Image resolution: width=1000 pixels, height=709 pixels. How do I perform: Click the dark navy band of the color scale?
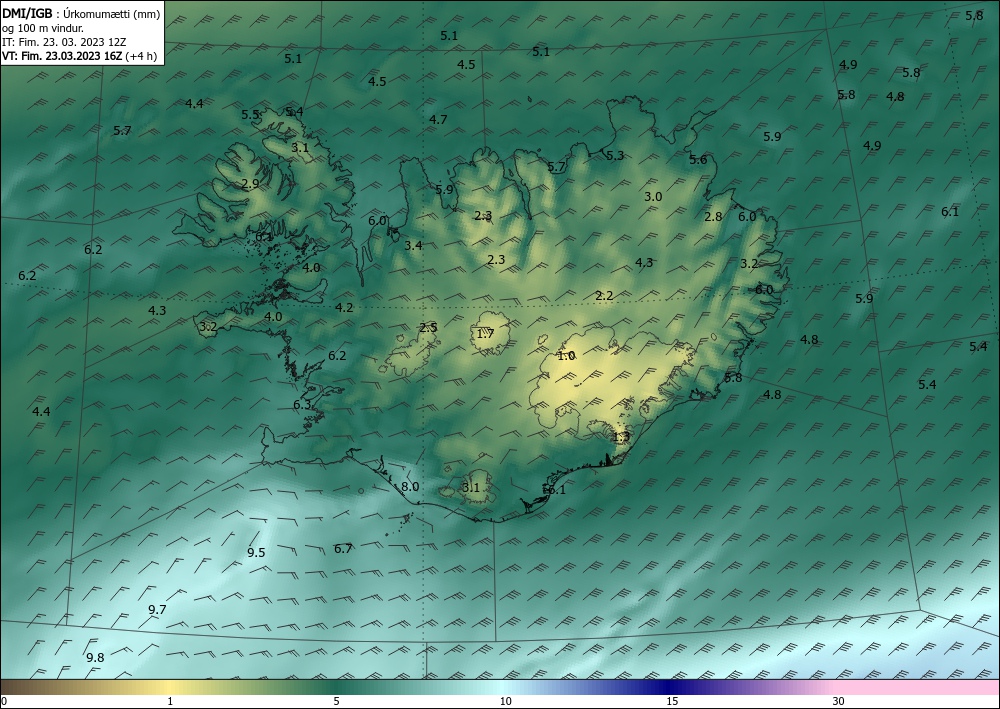tap(670, 687)
